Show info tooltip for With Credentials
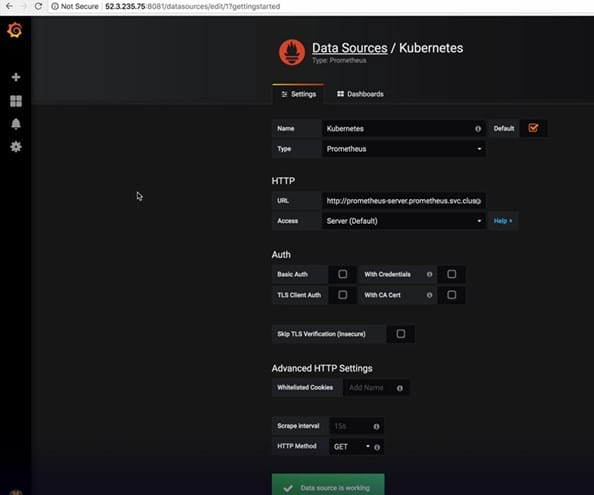The image size is (594, 495). point(429,274)
